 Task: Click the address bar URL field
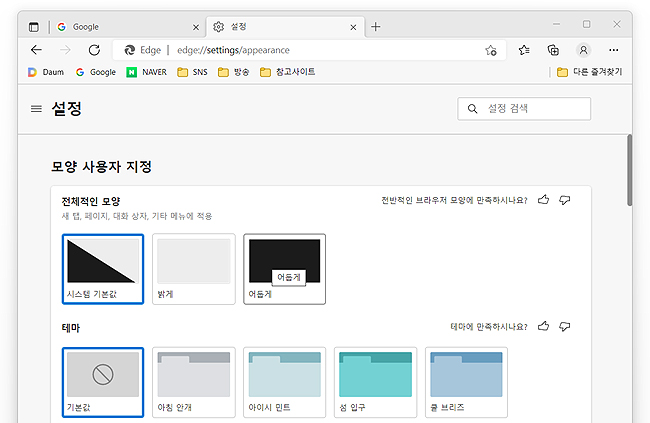click(309, 50)
